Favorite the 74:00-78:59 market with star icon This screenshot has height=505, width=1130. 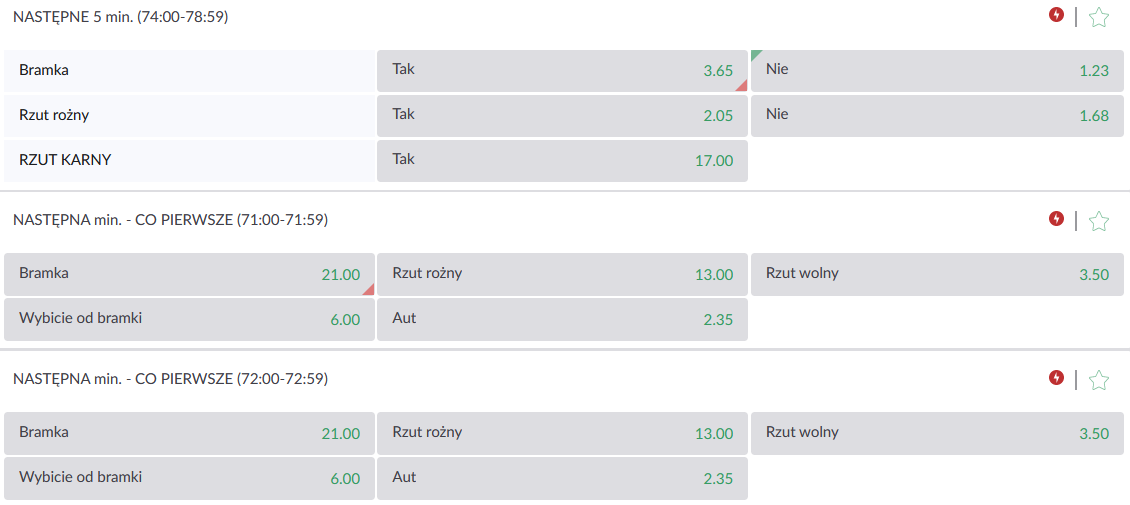pos(1098,16)
